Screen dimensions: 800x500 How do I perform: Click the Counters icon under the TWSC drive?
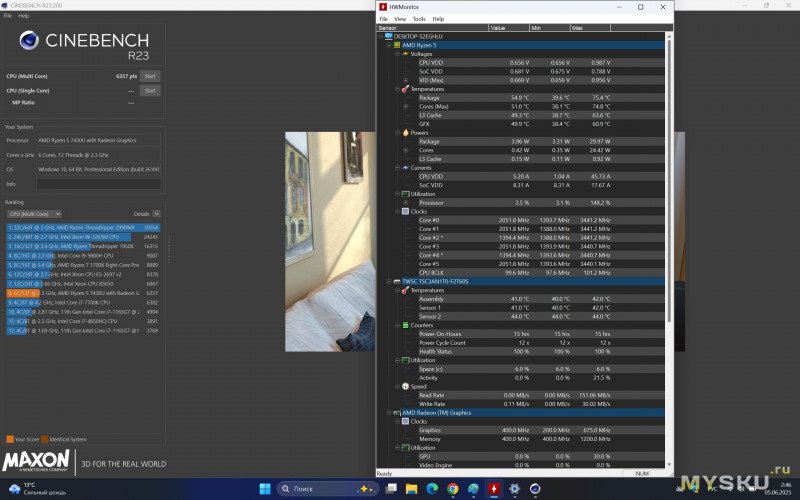[405, 325]
